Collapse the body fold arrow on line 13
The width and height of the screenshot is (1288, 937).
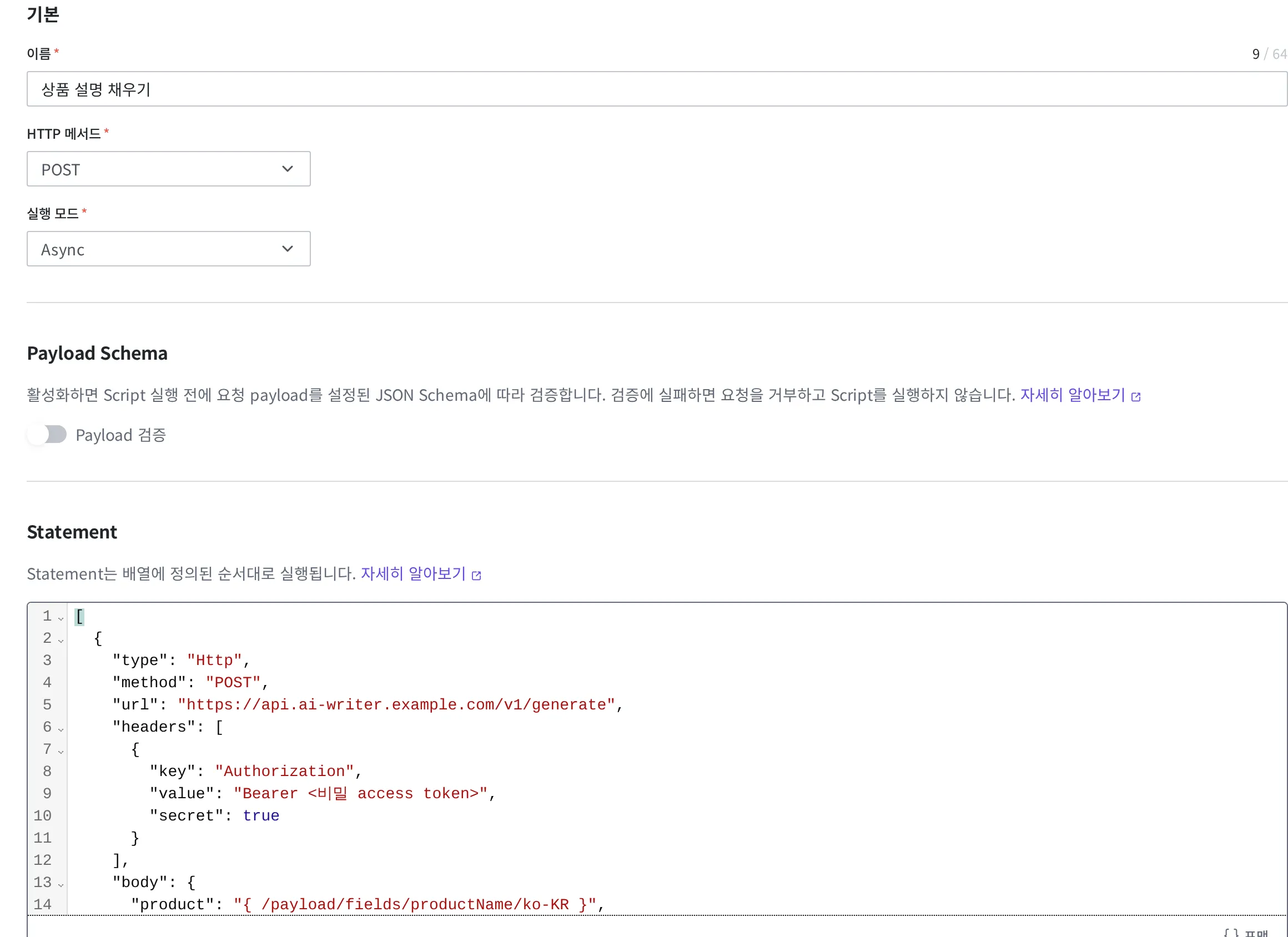coord(61,884)
